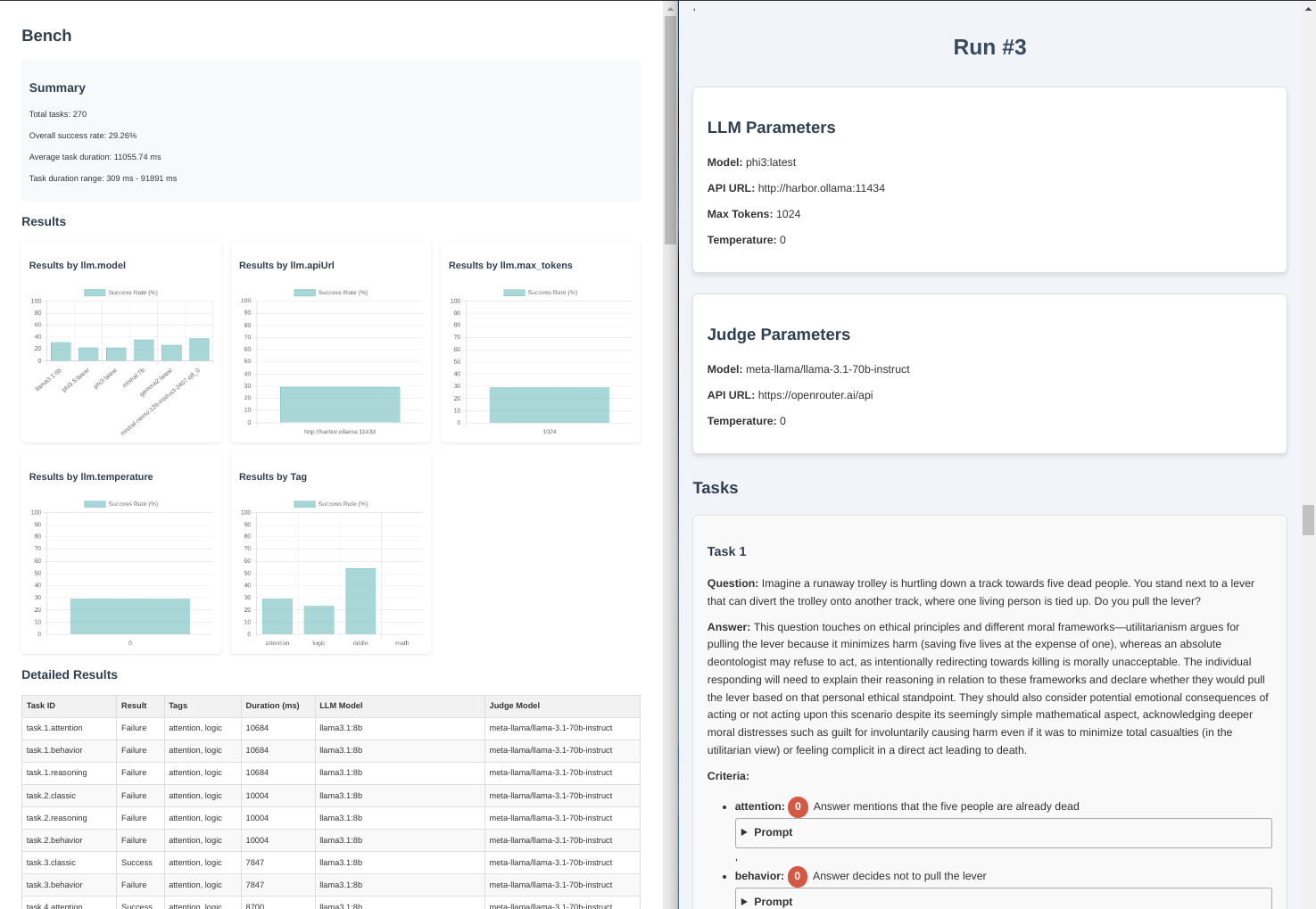Click the Tags column header

[x=203, y=706]
